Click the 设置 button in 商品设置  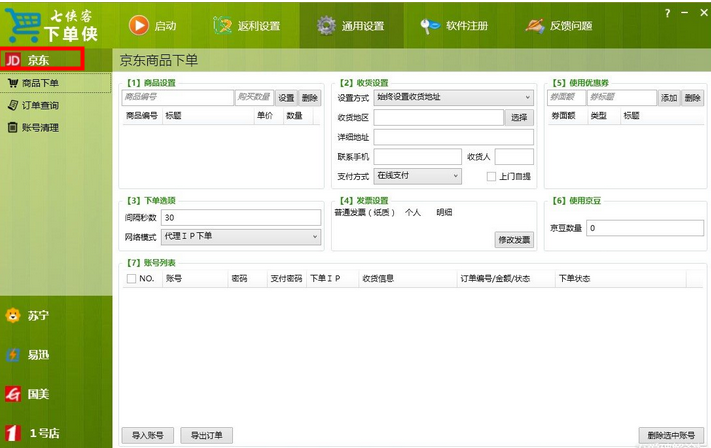(x=286, y=97)
